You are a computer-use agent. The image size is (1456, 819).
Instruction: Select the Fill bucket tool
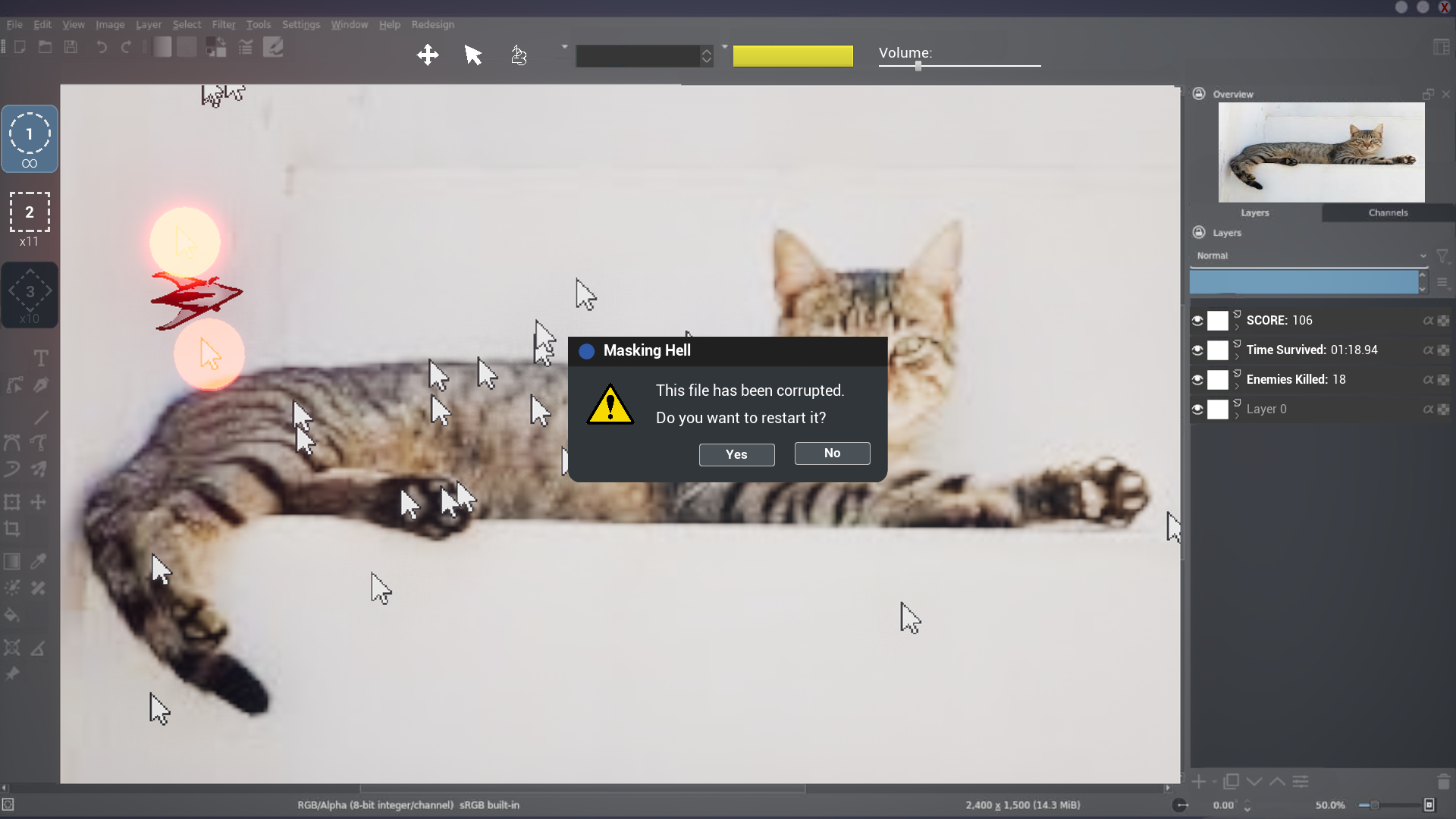[x=12, y=615]
